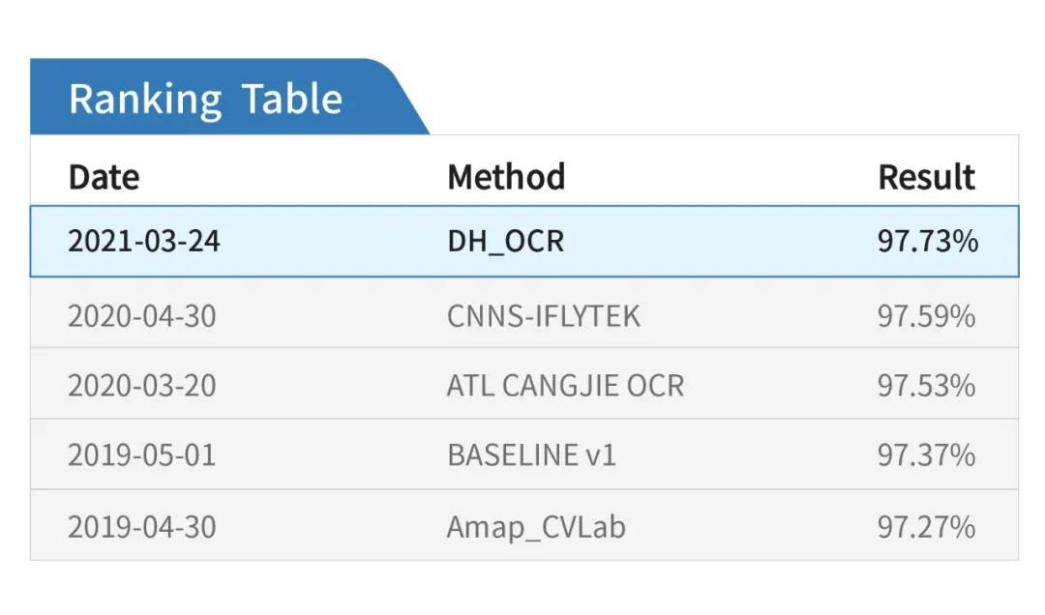Click the 97.37% result value
The height and width of the screenshot is (615, 1045).
click(926, 455)
